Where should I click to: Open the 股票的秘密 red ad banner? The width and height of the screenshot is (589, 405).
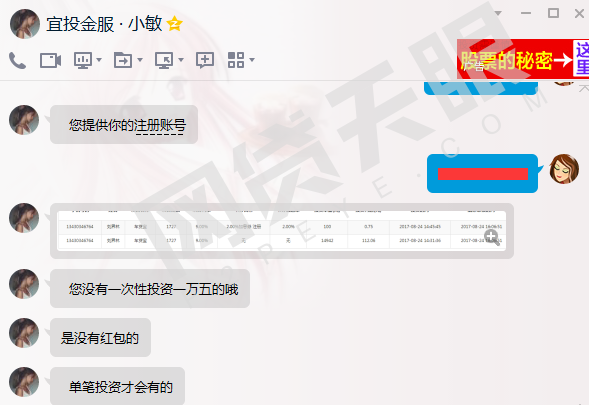click(523, 59)
